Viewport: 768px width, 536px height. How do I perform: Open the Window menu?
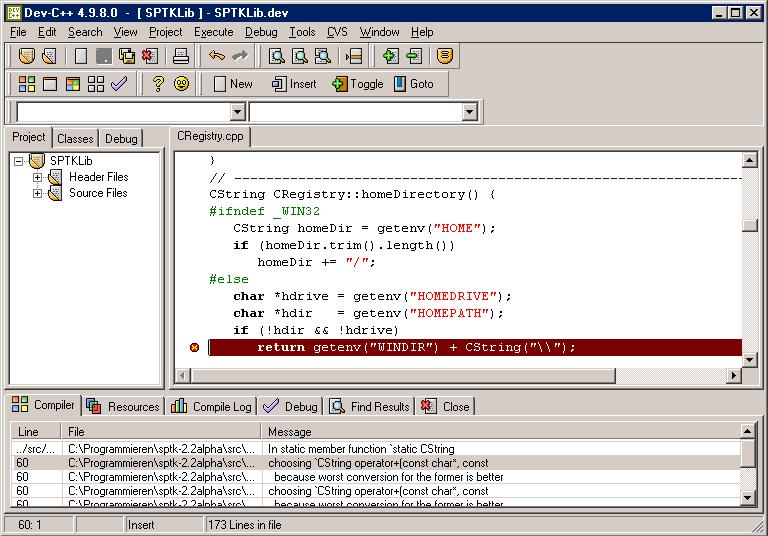tap(379, 32)
